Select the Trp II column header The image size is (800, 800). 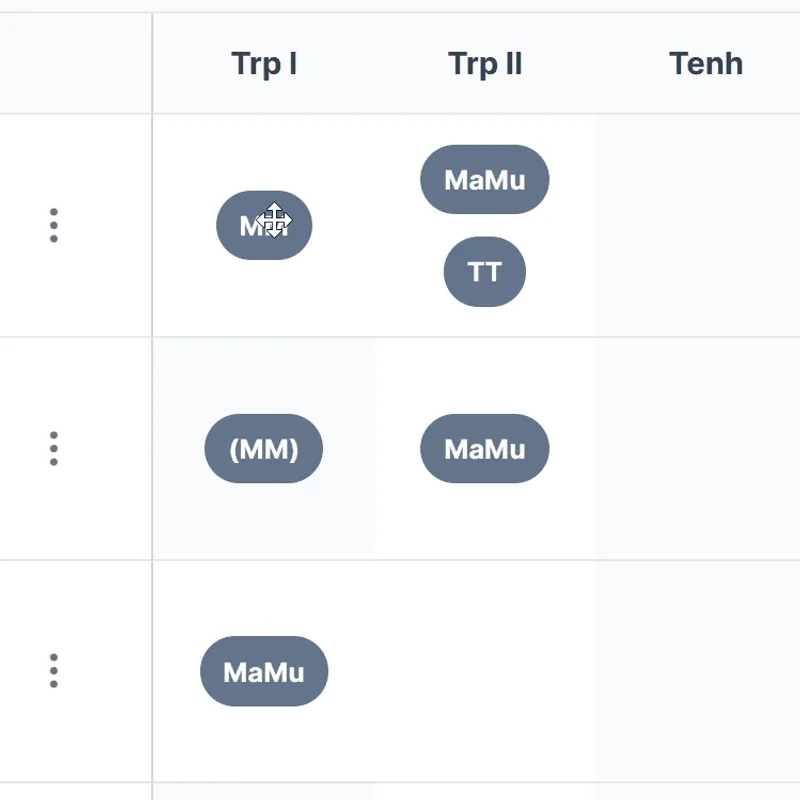click(485, 64)
